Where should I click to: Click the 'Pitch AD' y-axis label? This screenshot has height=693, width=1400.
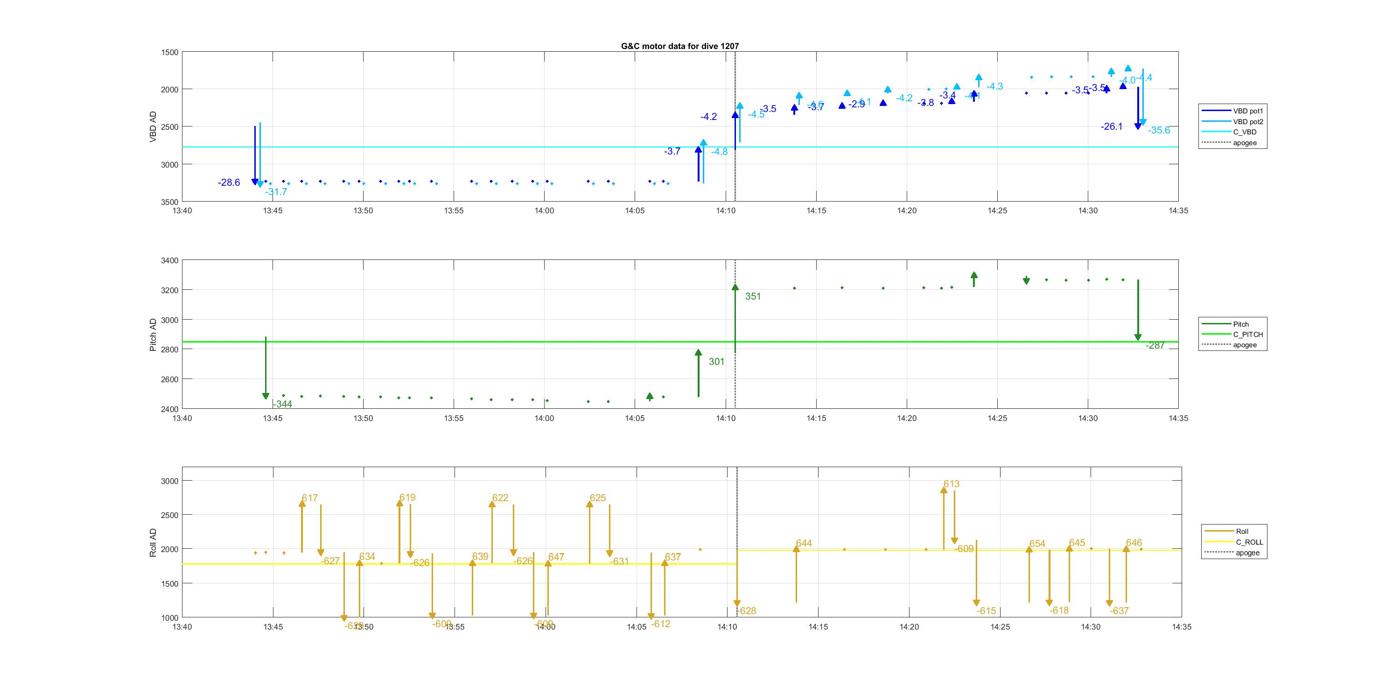153,335
